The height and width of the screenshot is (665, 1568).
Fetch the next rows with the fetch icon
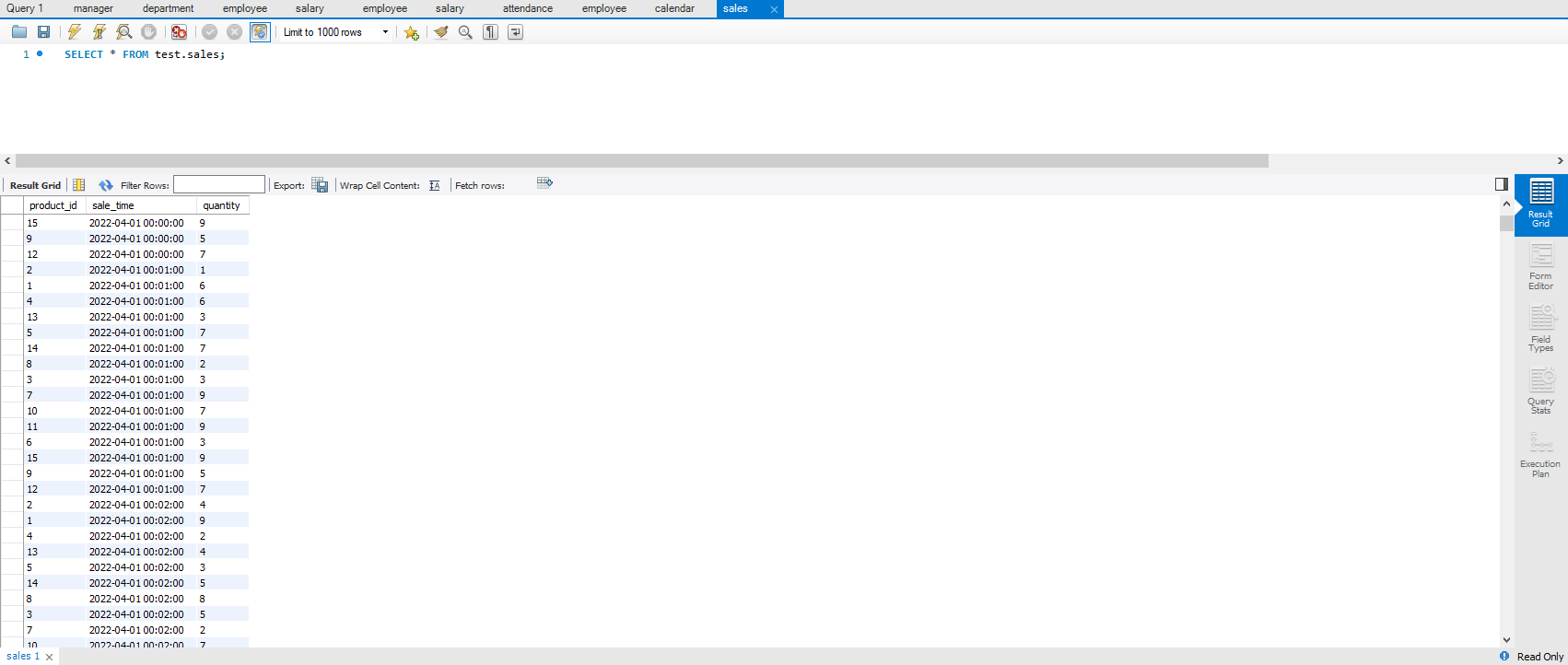[x=544, y=182]
